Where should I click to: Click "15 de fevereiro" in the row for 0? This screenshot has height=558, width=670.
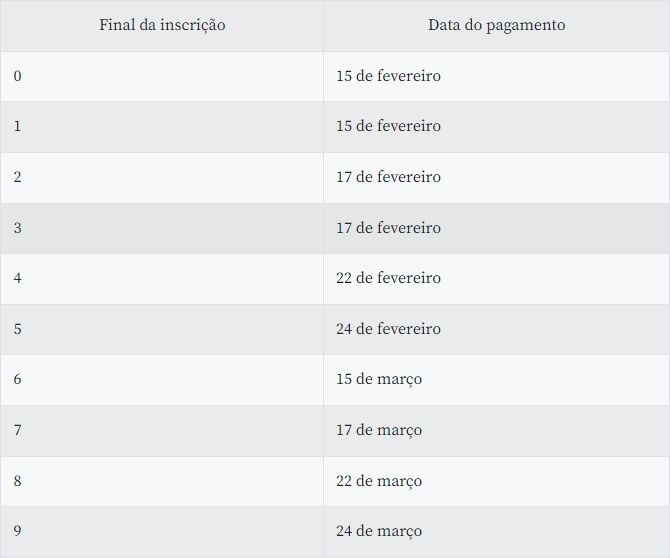click(x=388, y=76)
